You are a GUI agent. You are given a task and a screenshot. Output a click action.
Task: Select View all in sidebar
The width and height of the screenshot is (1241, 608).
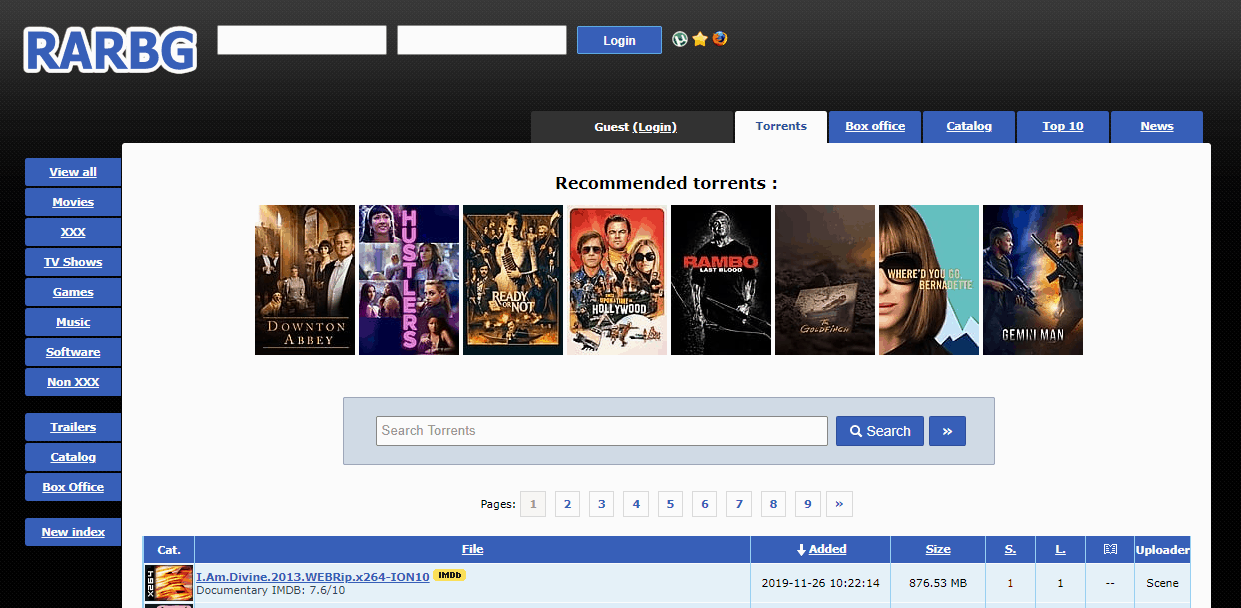pos(73,172)
